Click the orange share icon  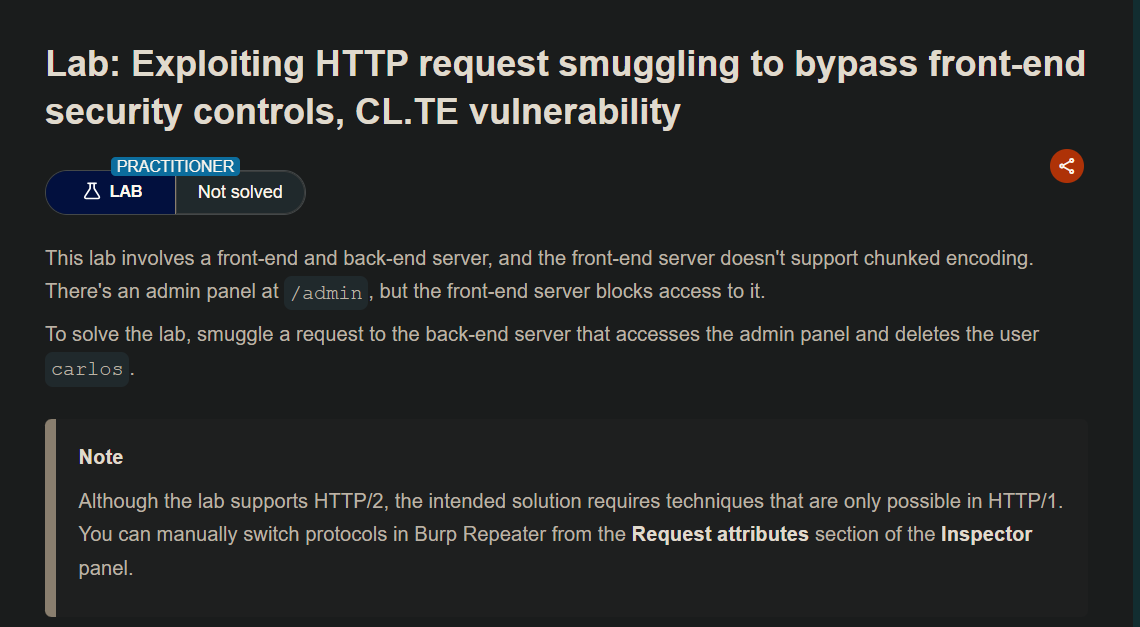(1067, 166)
